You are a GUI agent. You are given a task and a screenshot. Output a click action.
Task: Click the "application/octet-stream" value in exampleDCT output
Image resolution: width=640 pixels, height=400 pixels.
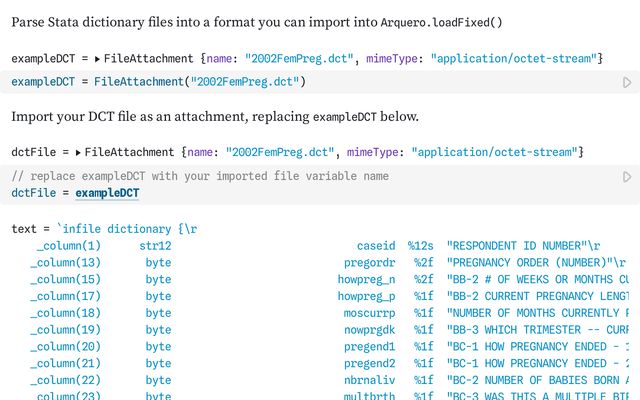pyautogui.click(x=514, y=59)
